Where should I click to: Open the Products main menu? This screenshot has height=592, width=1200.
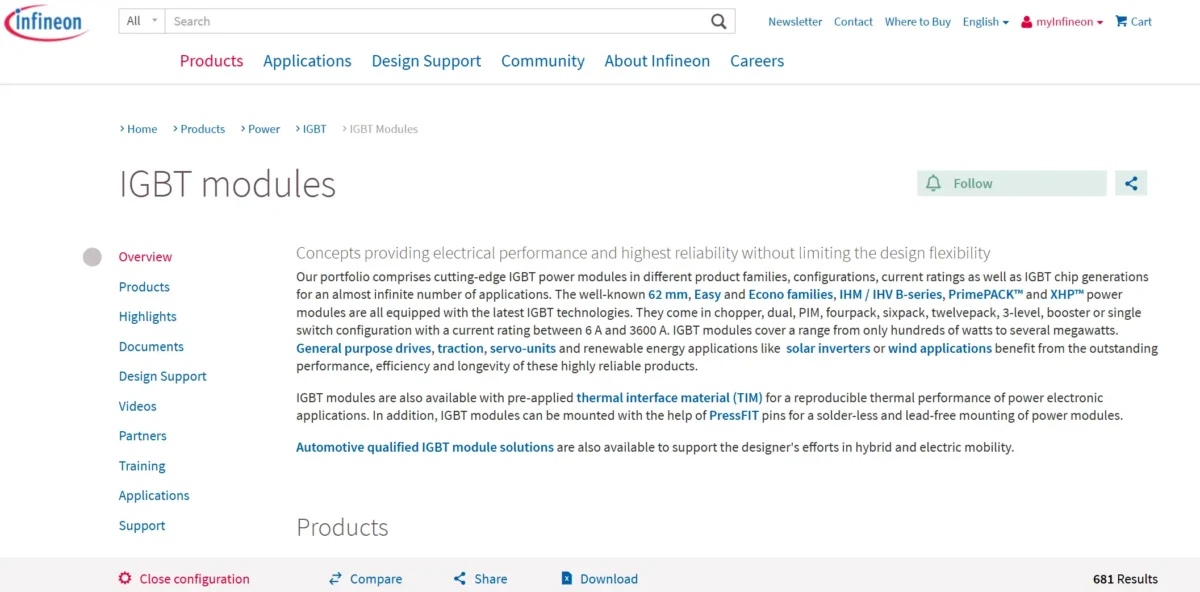coord(212,61)
